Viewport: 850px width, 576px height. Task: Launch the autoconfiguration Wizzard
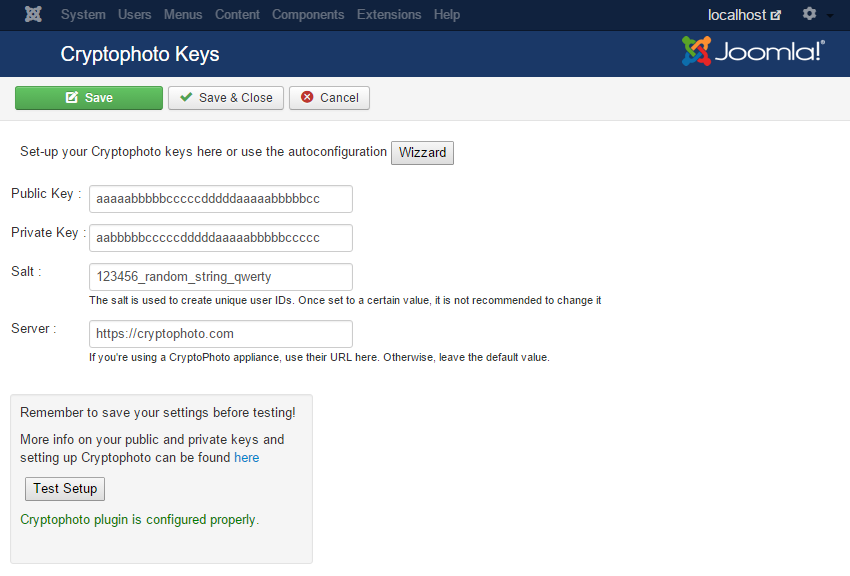coord(422,153)
